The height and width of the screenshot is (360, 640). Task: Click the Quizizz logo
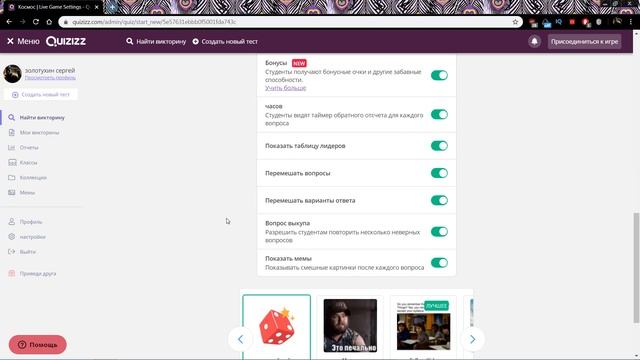coord(66,41)
